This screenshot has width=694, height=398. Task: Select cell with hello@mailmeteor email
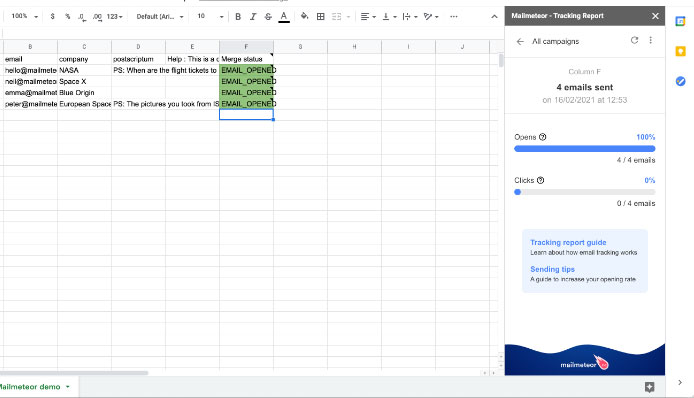point(31,70)
